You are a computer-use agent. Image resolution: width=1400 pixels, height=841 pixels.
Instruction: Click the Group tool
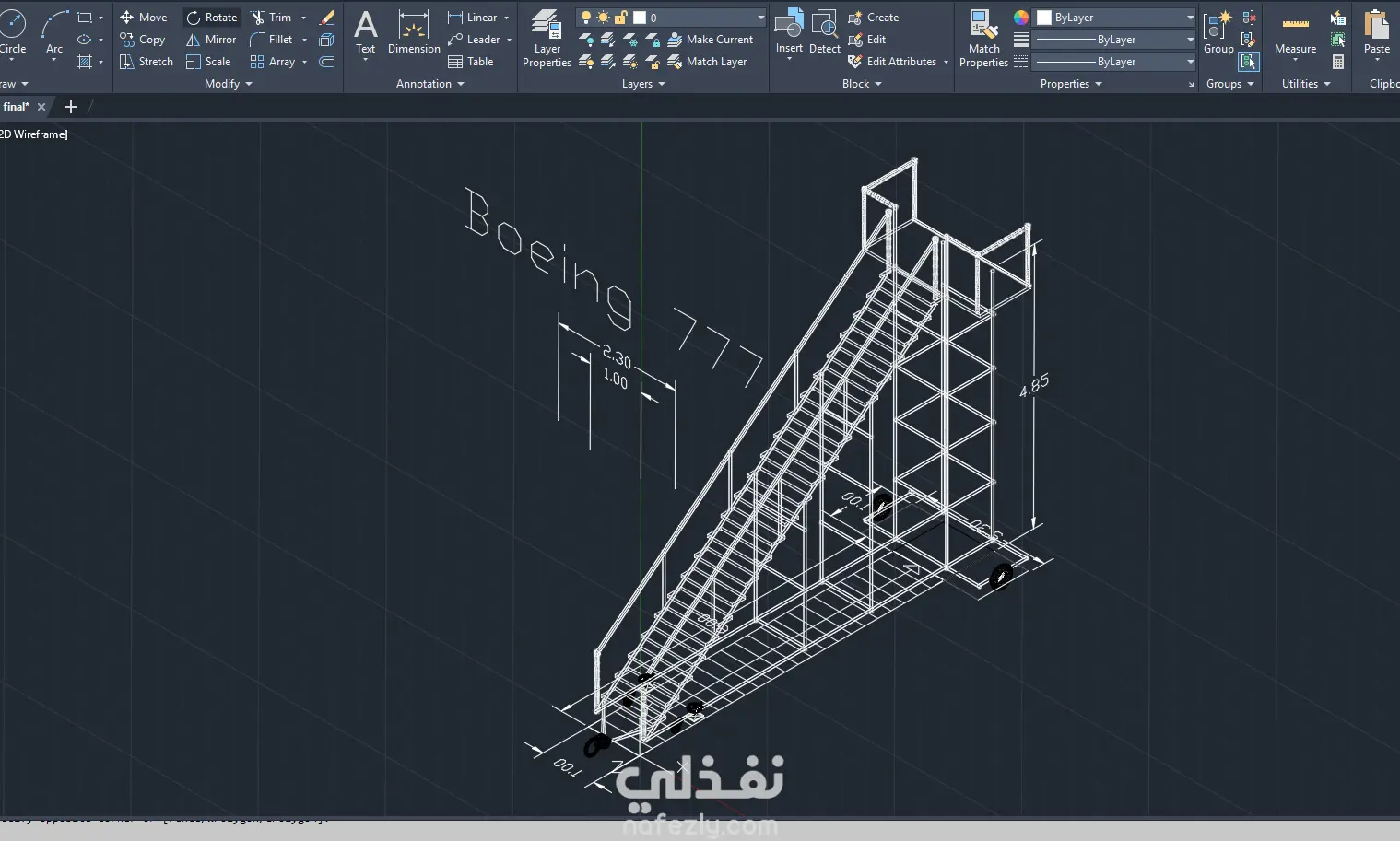[1218, 33]
